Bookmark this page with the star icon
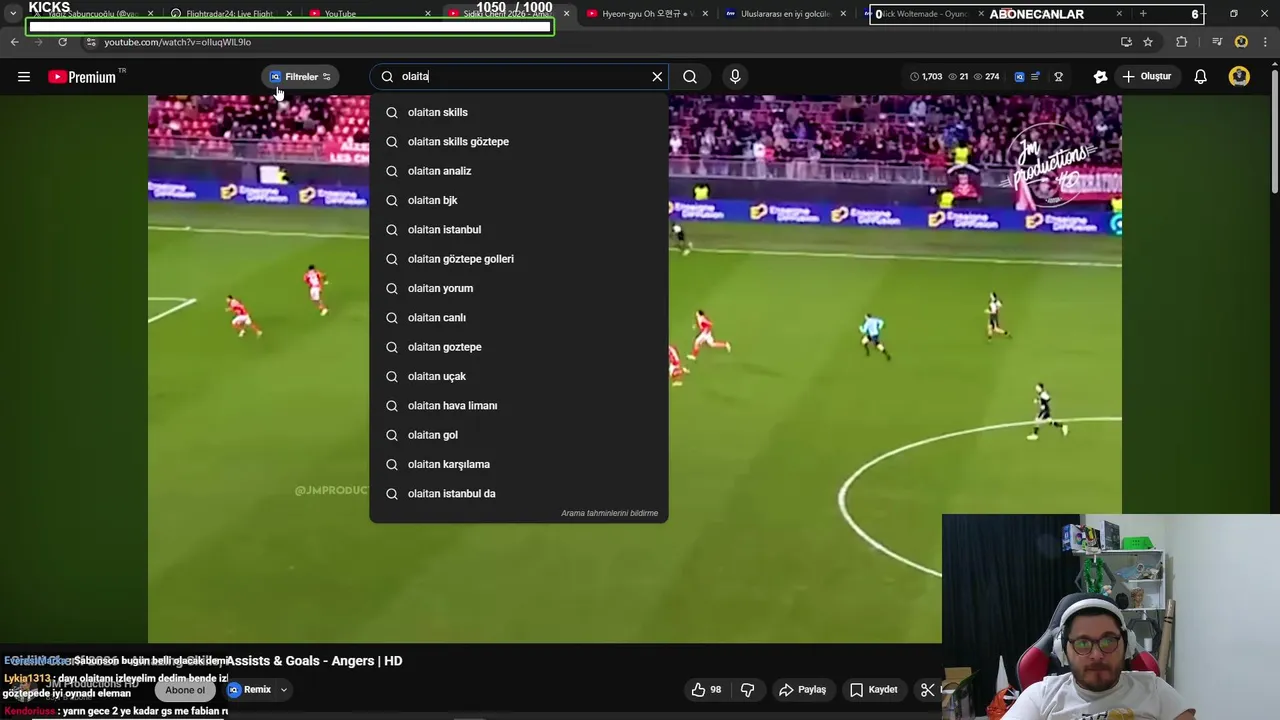The height and width of the screenshot is (720, 1280). click(1148, 42)
